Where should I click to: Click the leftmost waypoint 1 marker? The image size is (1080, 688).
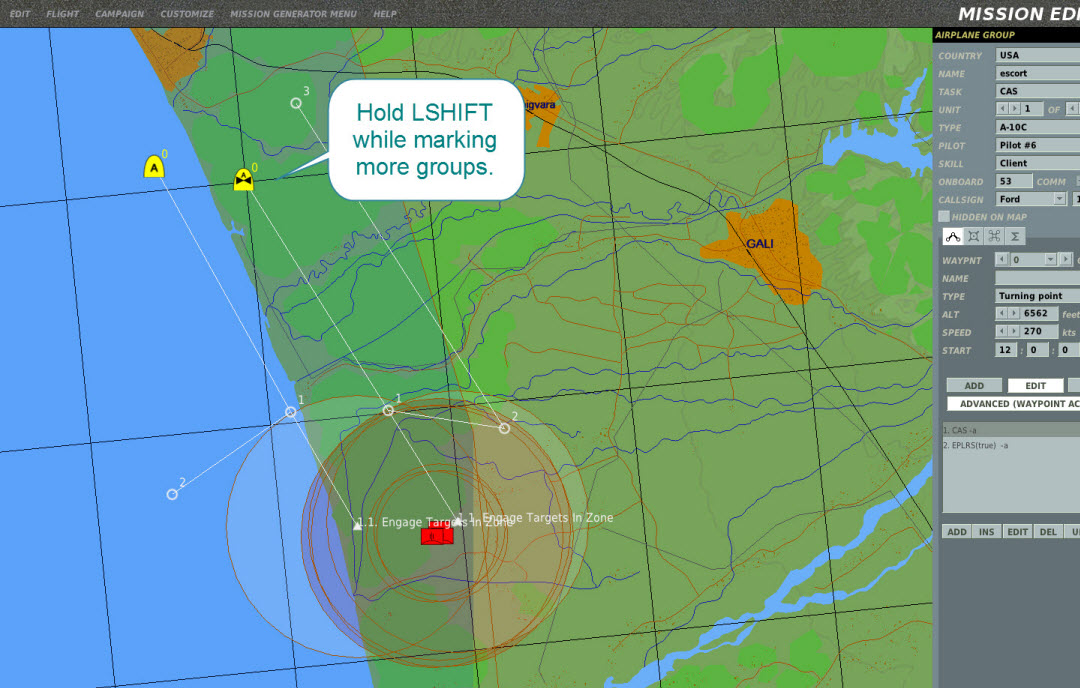point(291,412)
